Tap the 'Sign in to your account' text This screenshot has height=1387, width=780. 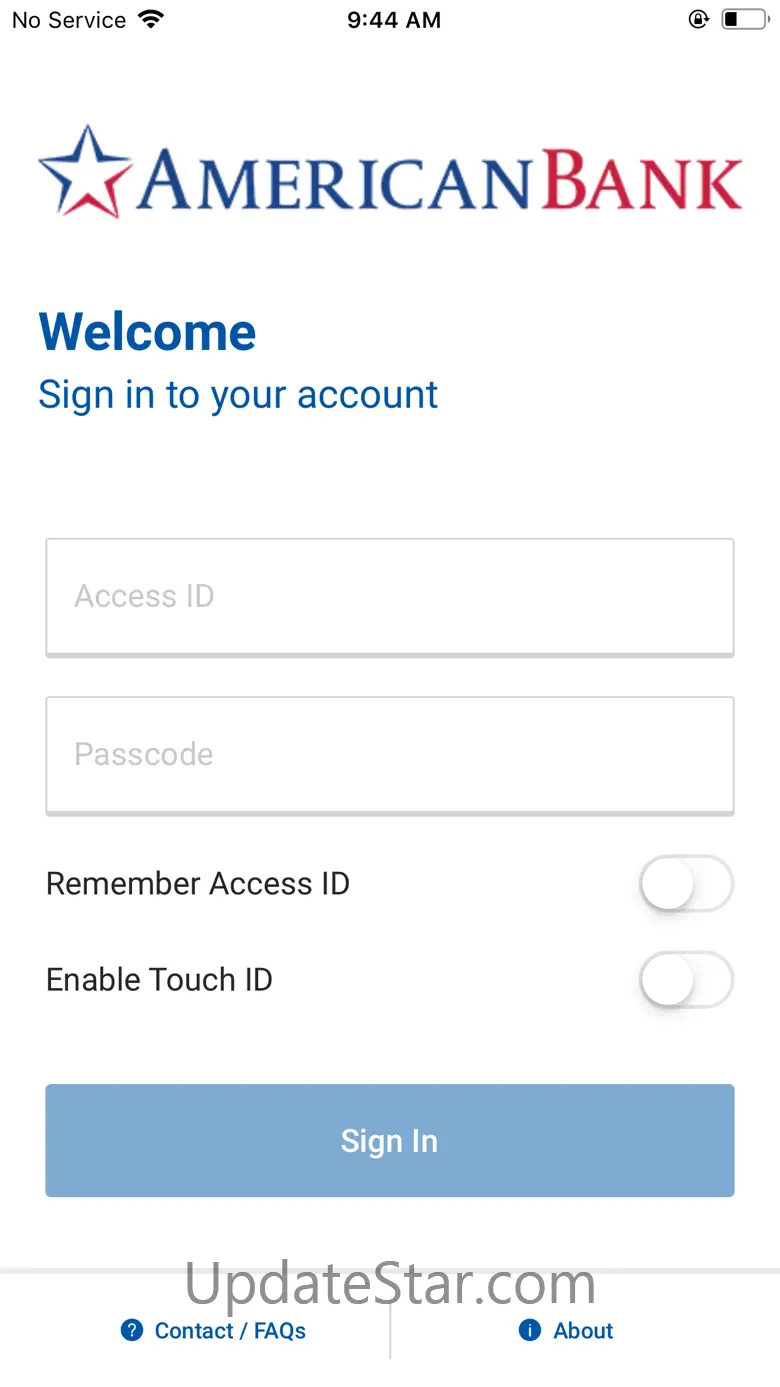238,395
